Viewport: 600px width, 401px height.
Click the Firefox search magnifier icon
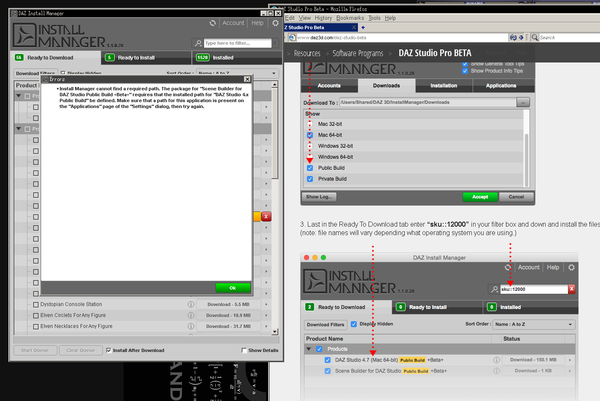coord(535,37)
